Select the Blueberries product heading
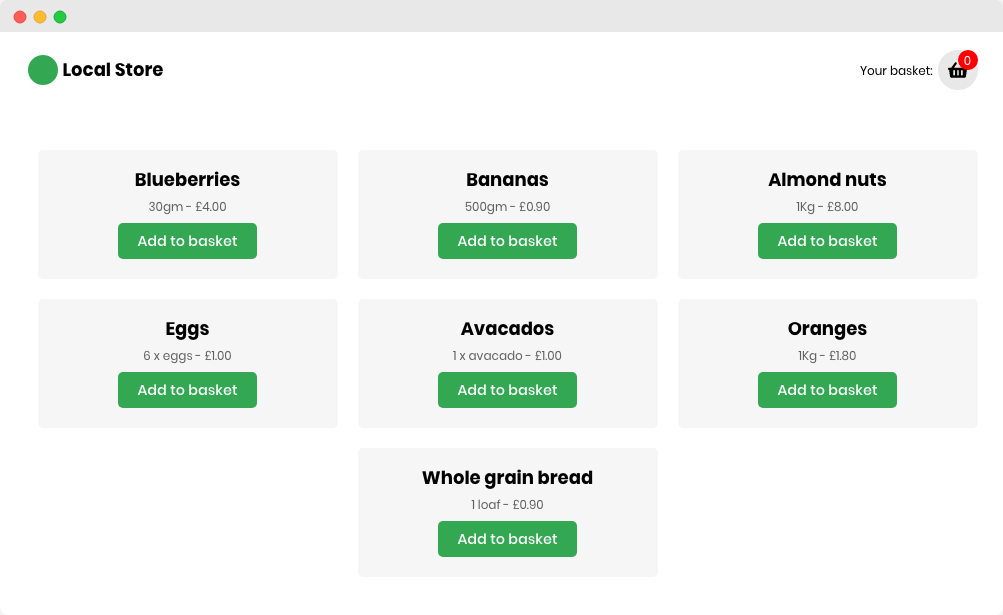 click(187, 180)
